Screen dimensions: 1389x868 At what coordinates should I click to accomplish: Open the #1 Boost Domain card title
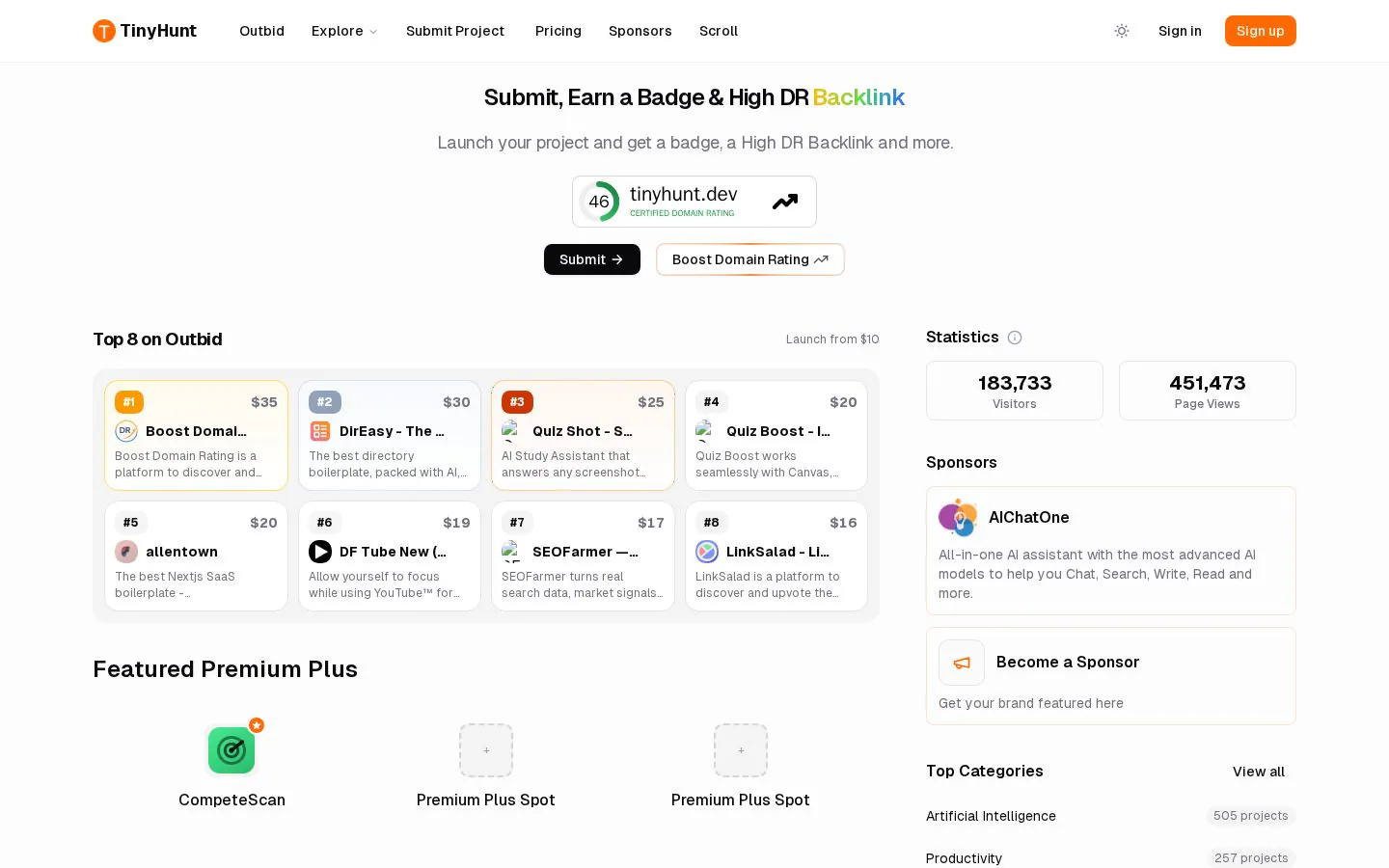(x=196, y=431)
